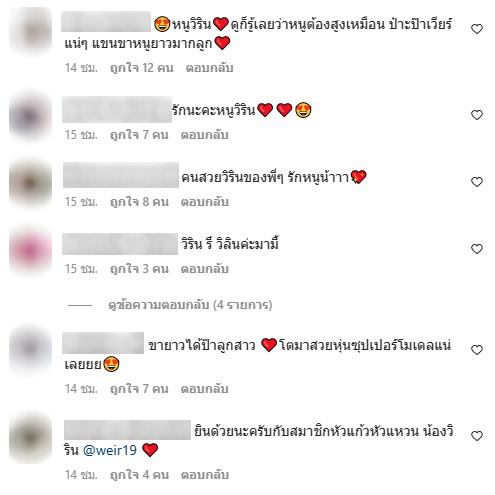Tap heart on 'คนสวยวิรินของพี่ๆ' comment
The height and width of the screenshot is (495, 495).
(x=477, y=182)
